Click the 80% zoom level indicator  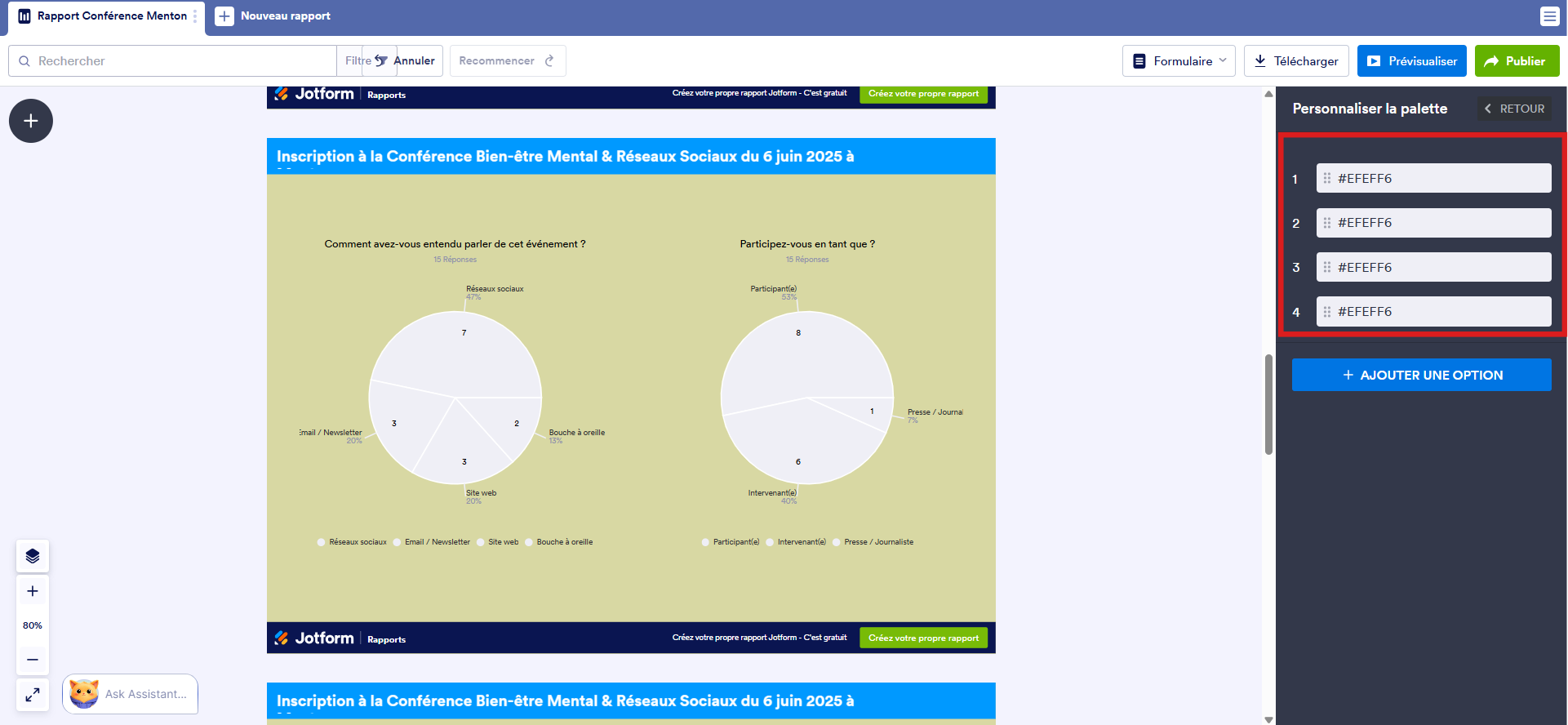click(33, 625)
